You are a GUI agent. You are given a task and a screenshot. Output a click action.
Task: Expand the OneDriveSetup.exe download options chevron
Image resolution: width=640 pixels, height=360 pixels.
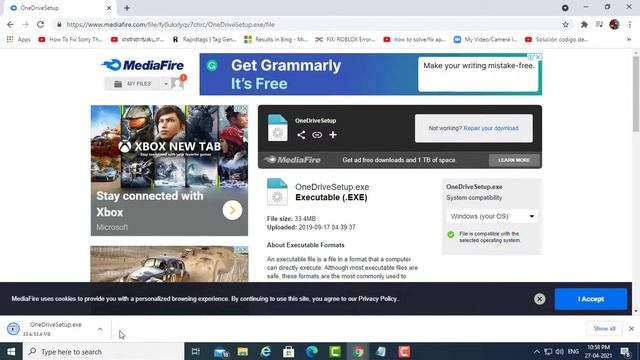click(x=100, y=329)
